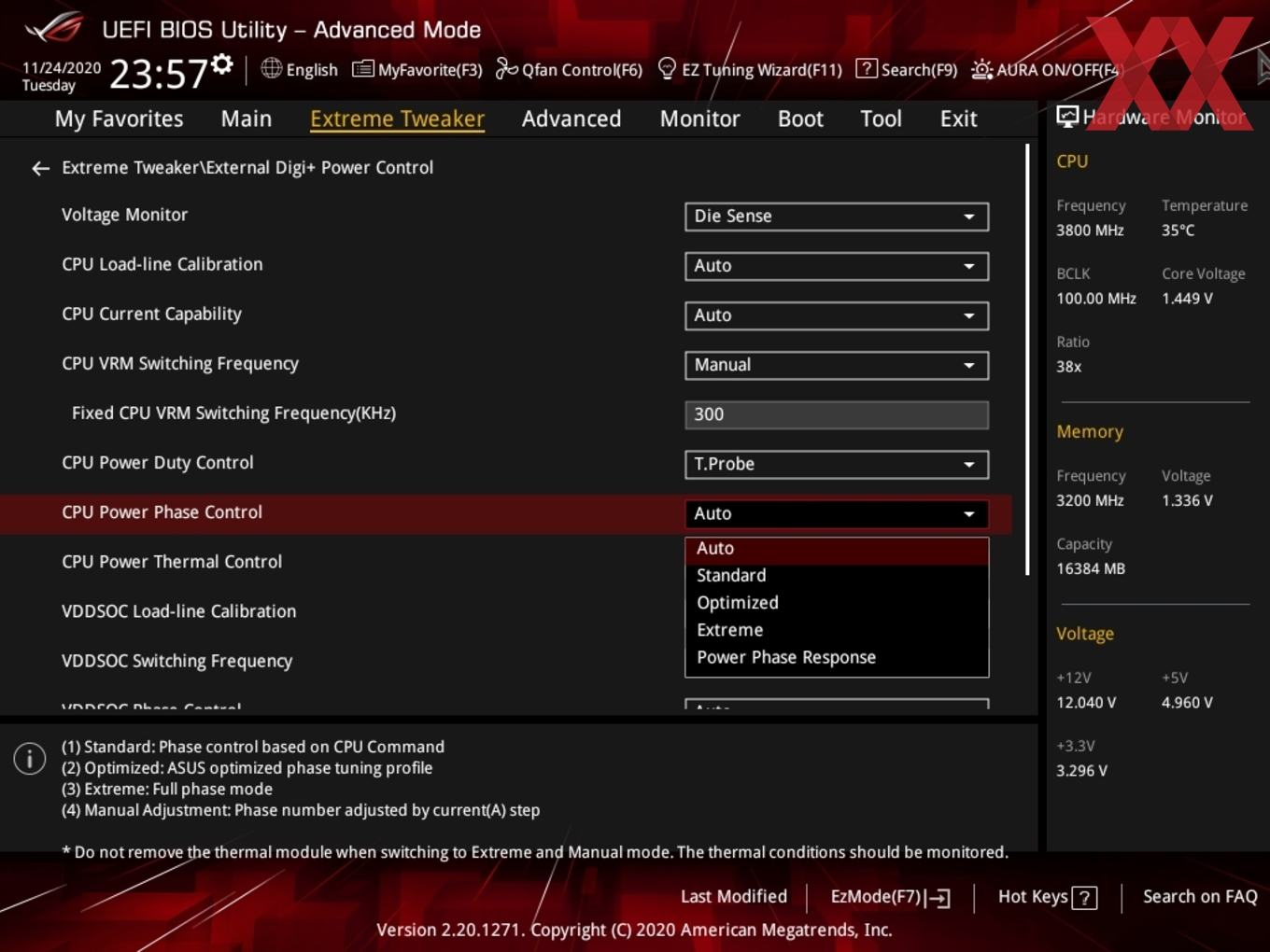Viewport: 1270px width, 952px height.
Task: Click Fixed CPU VRM Switching Frequency field
Action: click(837, 414)
